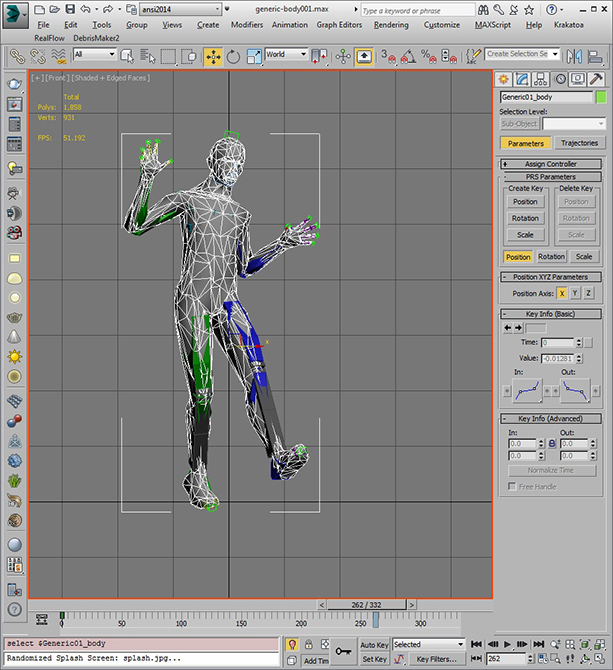Open Key Filters dialog

(x=436, y=660)
